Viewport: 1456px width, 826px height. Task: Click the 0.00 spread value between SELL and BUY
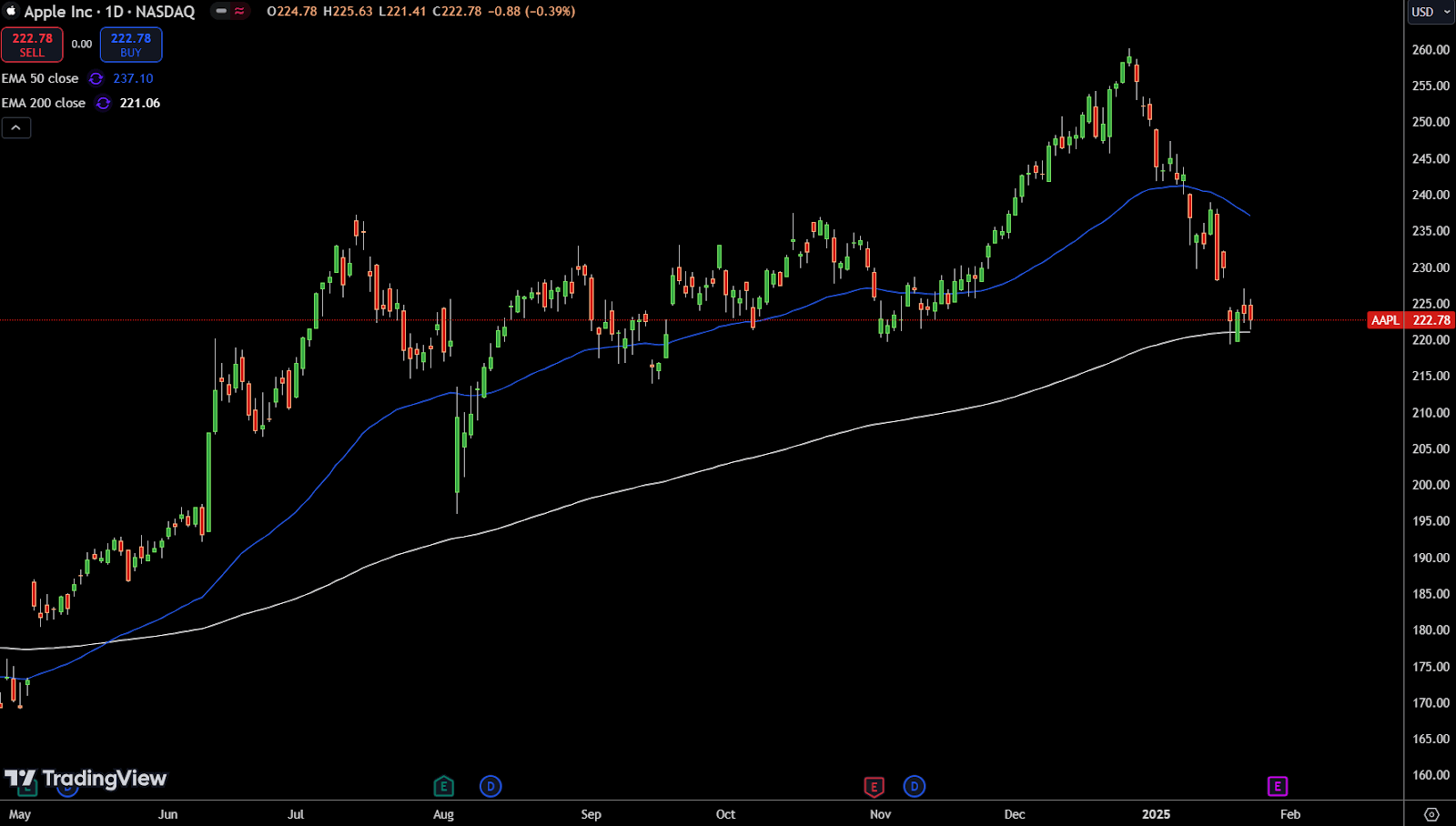(x=82, y=44)
